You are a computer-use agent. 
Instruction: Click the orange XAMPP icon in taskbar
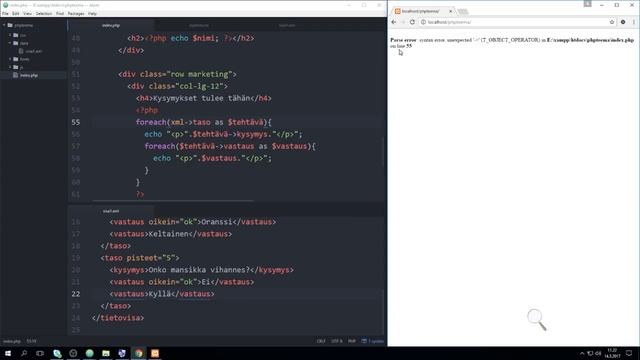pos(155,353)
